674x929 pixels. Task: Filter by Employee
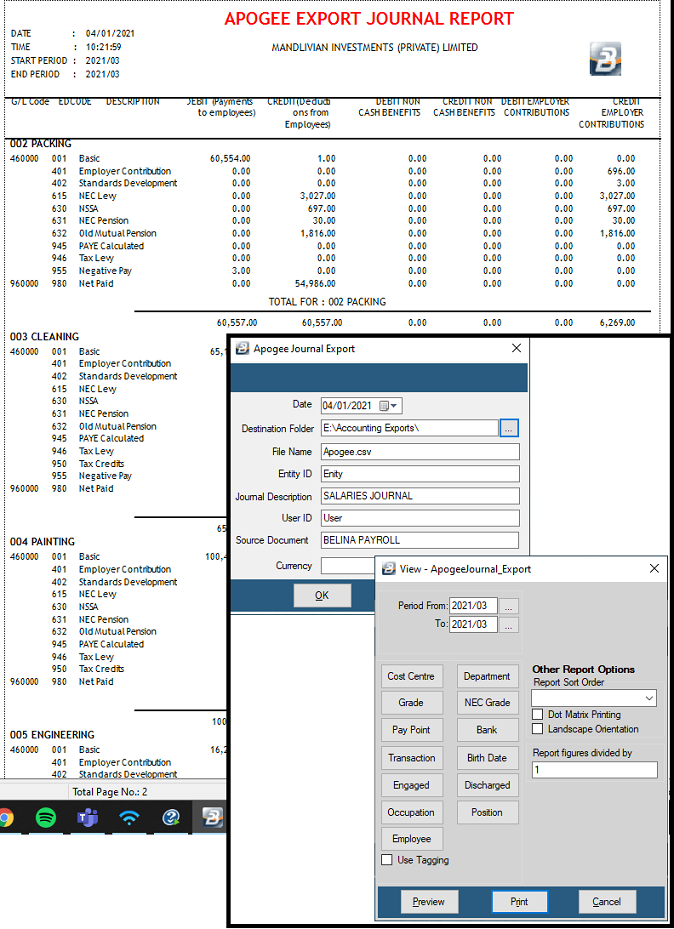[411, 839]
